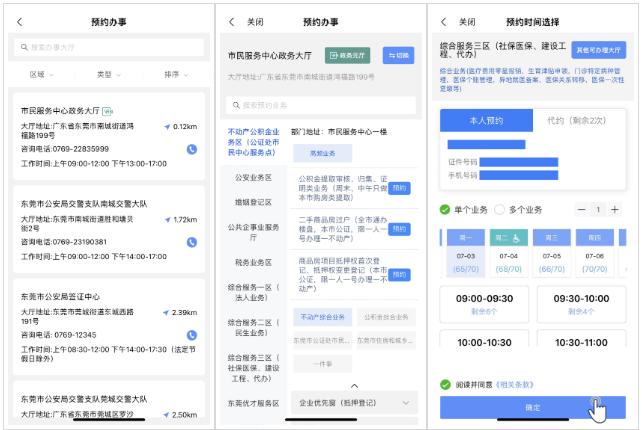This screenshot has width=642, height=430.
Task: Select 周三 07-05 date slot
Action: pos(552,253)
